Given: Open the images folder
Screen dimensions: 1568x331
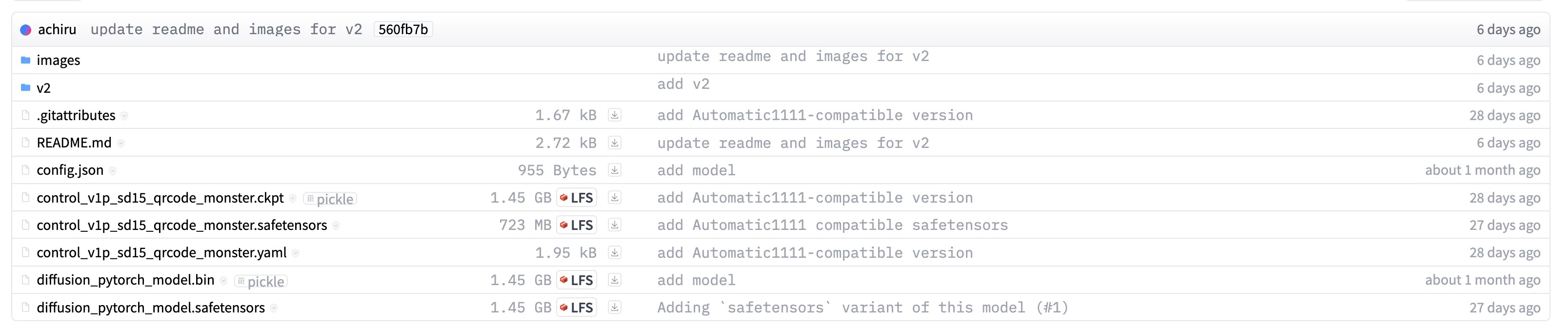Looking at the screenshot, I should point(58,61).
